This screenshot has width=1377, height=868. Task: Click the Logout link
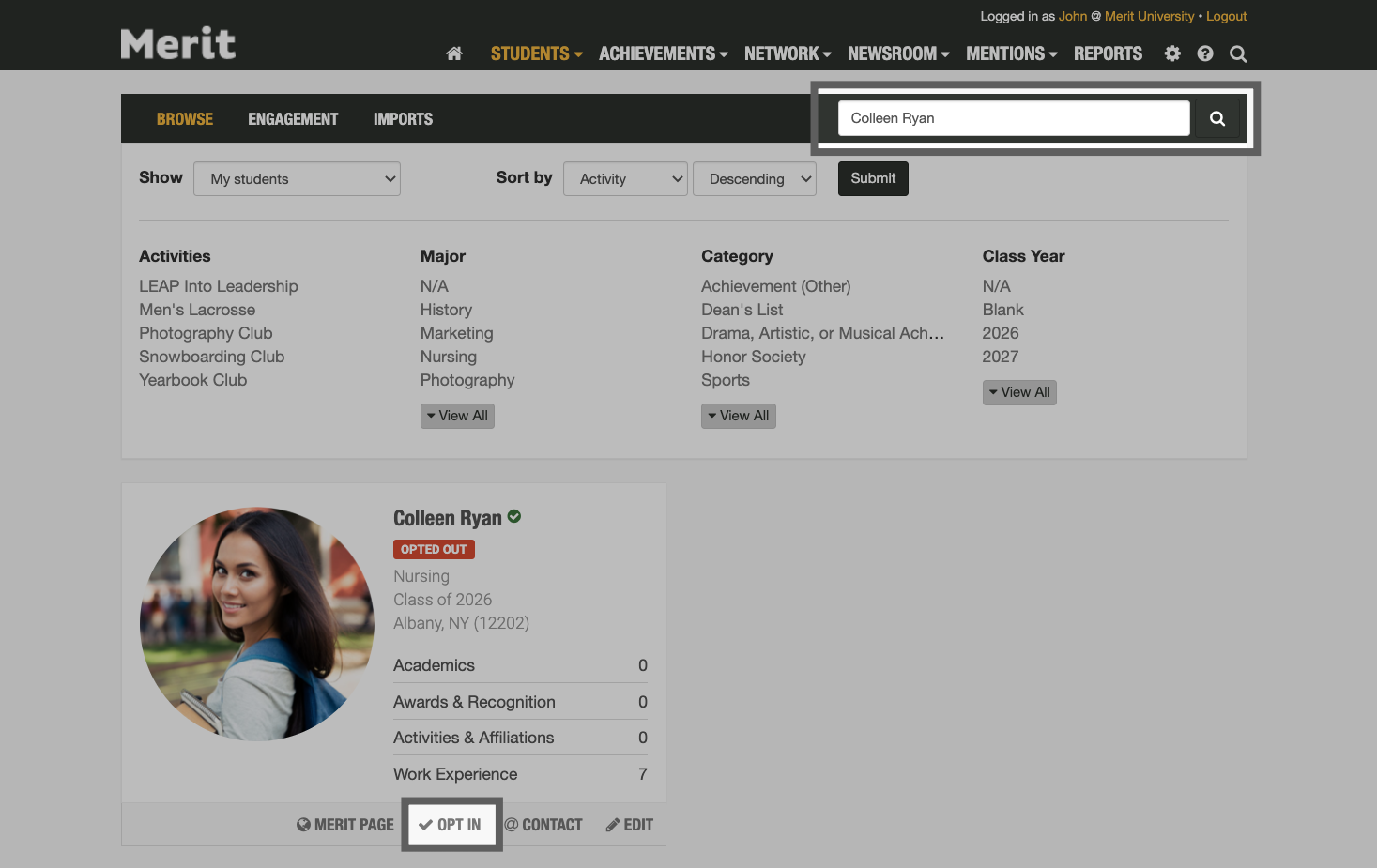point(1226,16)
